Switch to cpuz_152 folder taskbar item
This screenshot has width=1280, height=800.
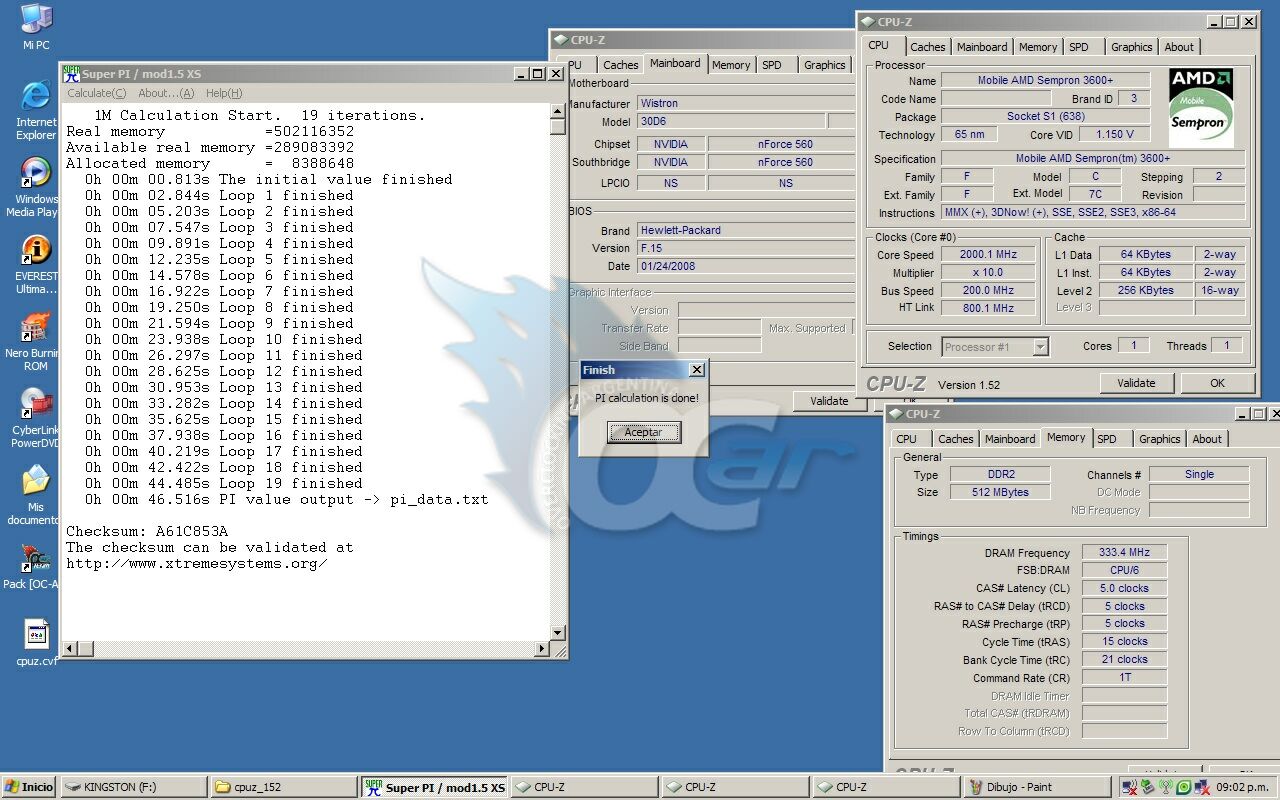284,787
